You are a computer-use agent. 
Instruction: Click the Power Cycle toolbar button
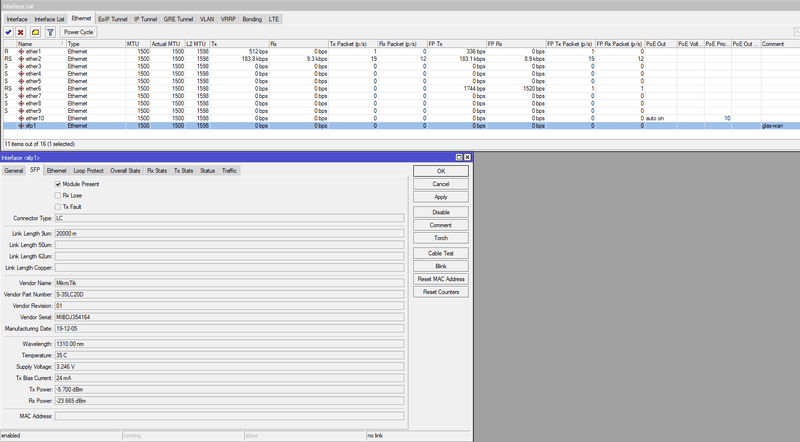tap(79, 32)
